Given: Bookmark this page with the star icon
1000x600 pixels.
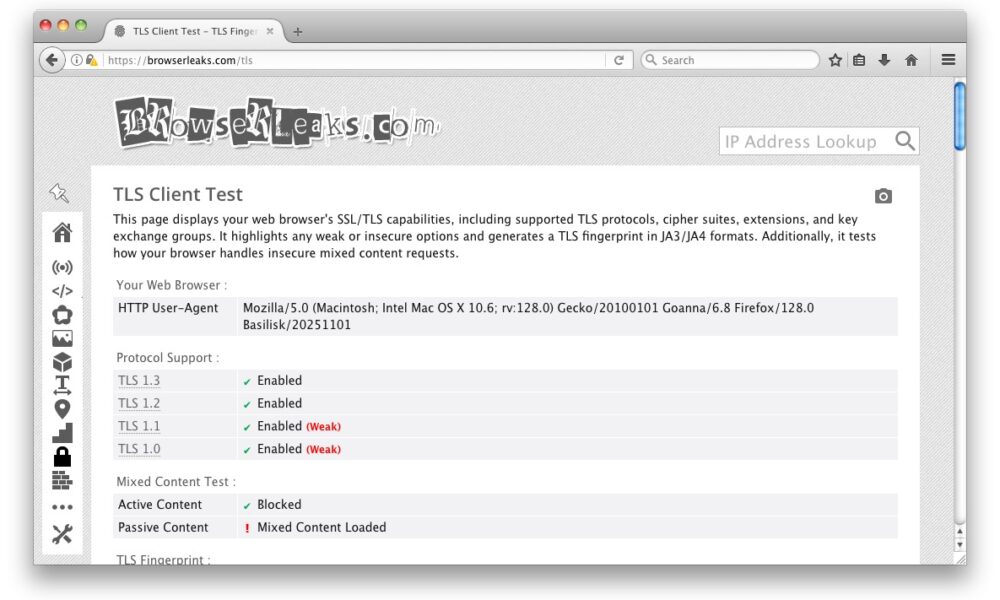Looking at the screenshot, I should [x=835, y=60].
